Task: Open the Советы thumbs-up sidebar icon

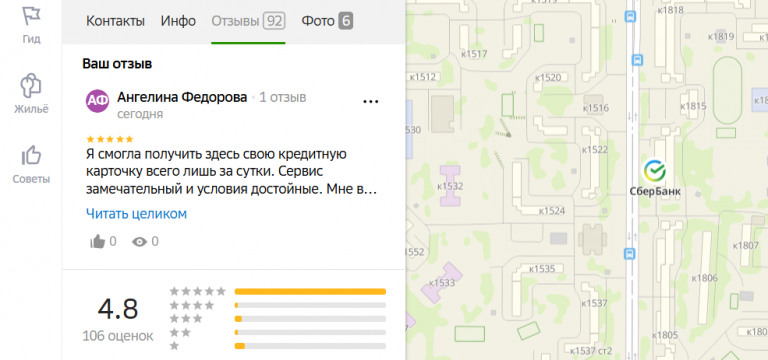Action: [x=31, y=156]
